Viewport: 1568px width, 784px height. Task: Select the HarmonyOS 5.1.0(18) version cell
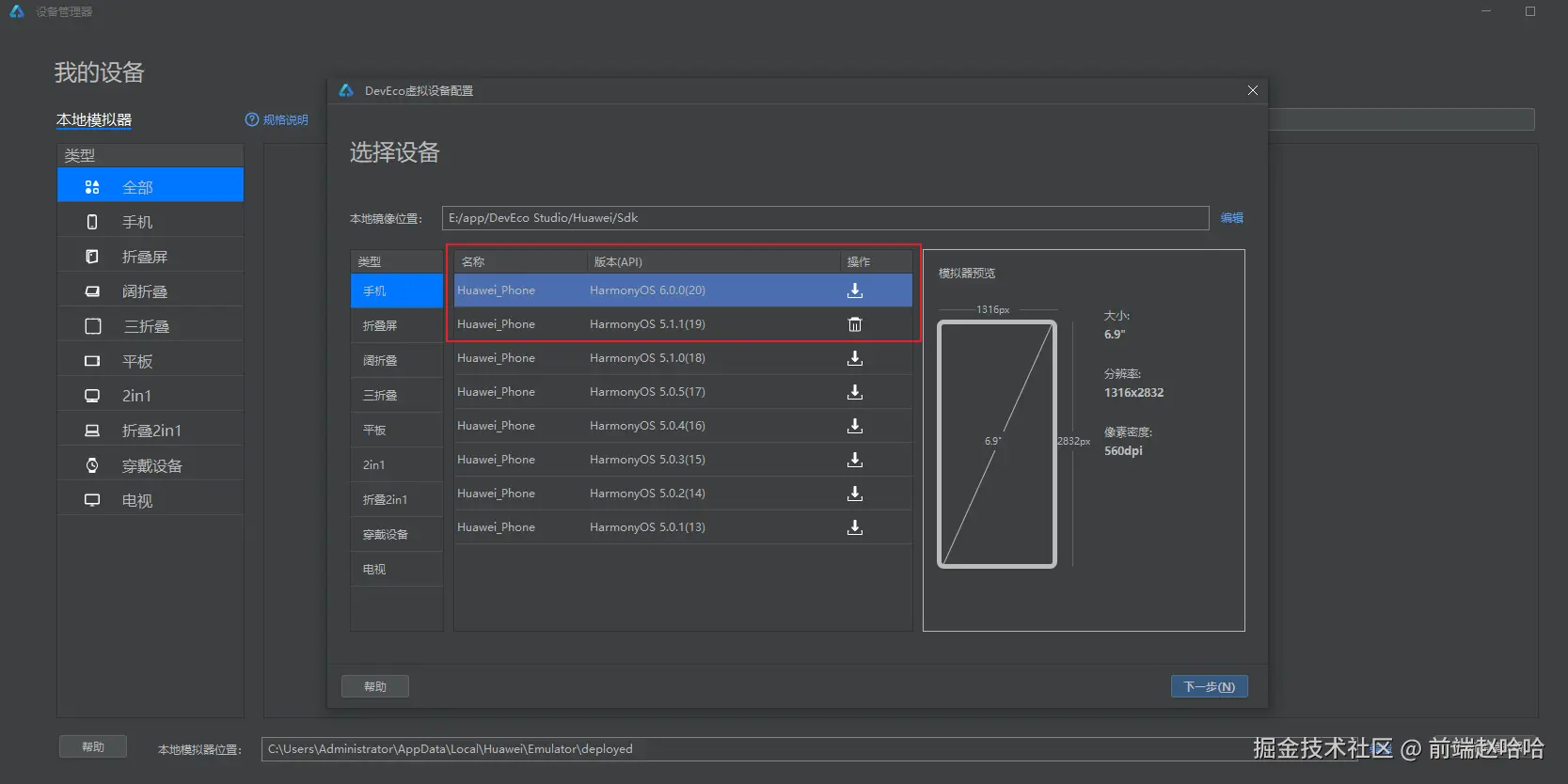click(x=647, y=358)
